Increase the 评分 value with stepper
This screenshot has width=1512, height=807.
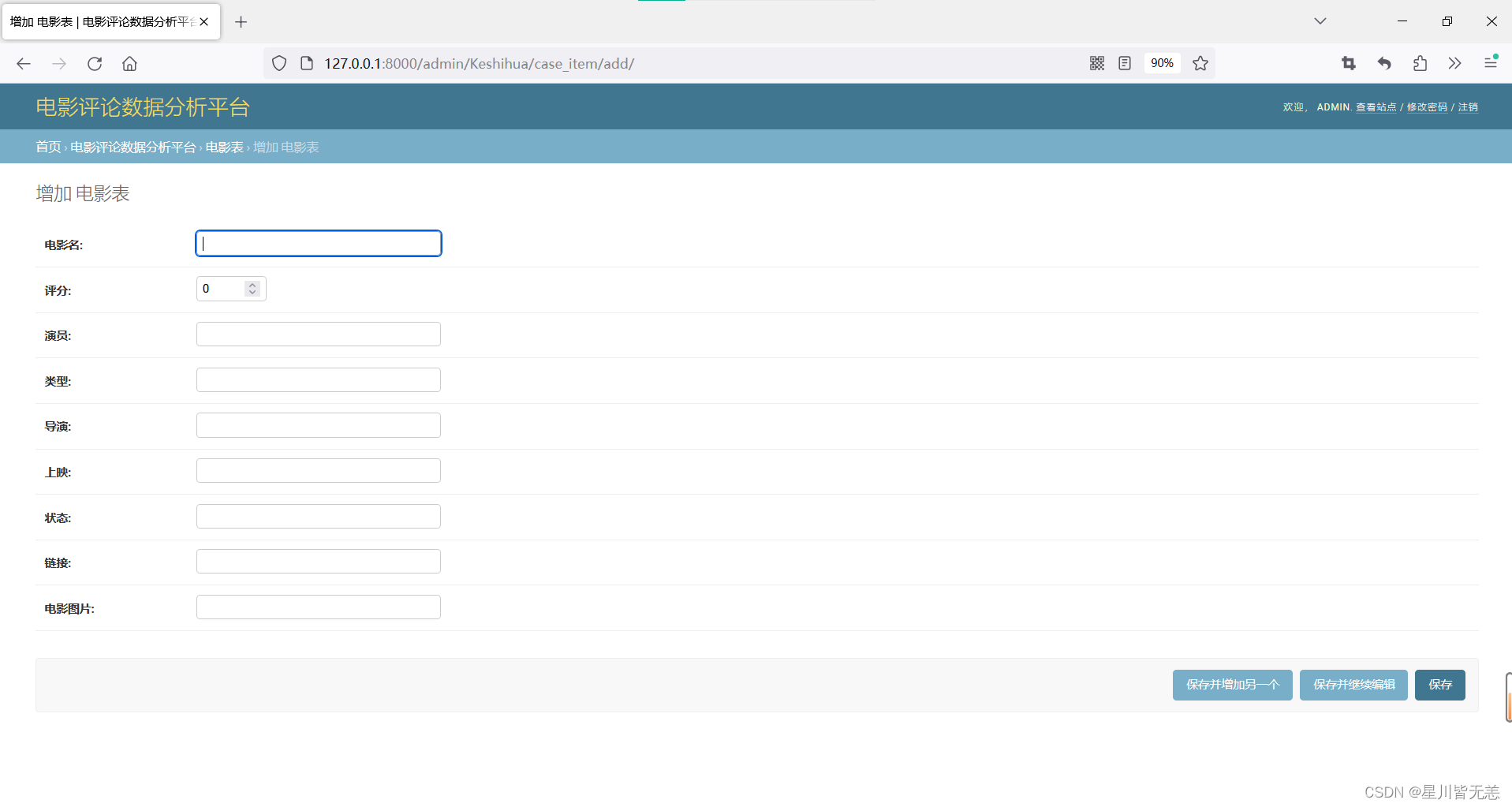(x=252, y=284)
